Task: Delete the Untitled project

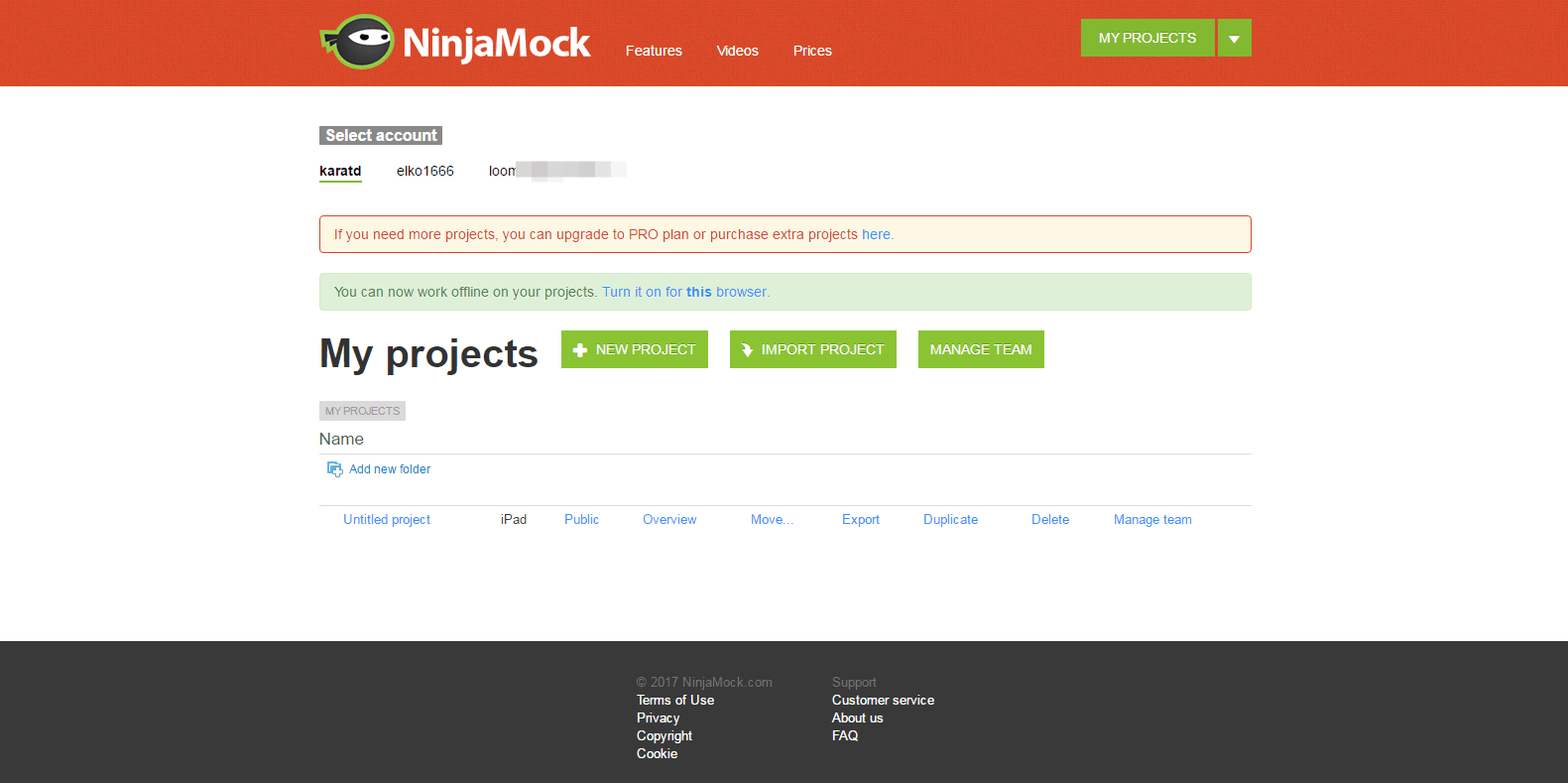Action: click(1050, 520)
